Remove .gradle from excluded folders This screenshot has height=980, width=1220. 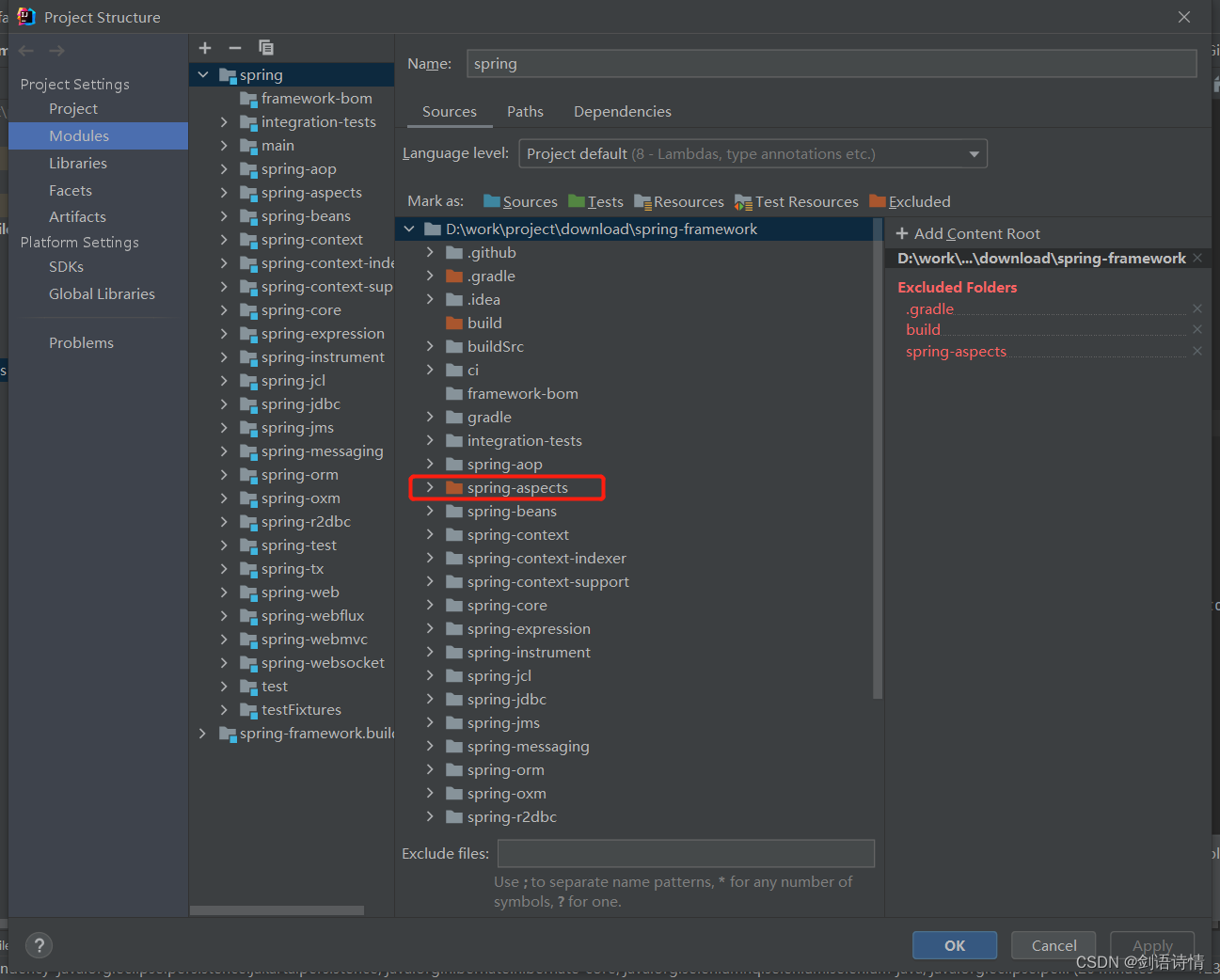(1197, 308)
